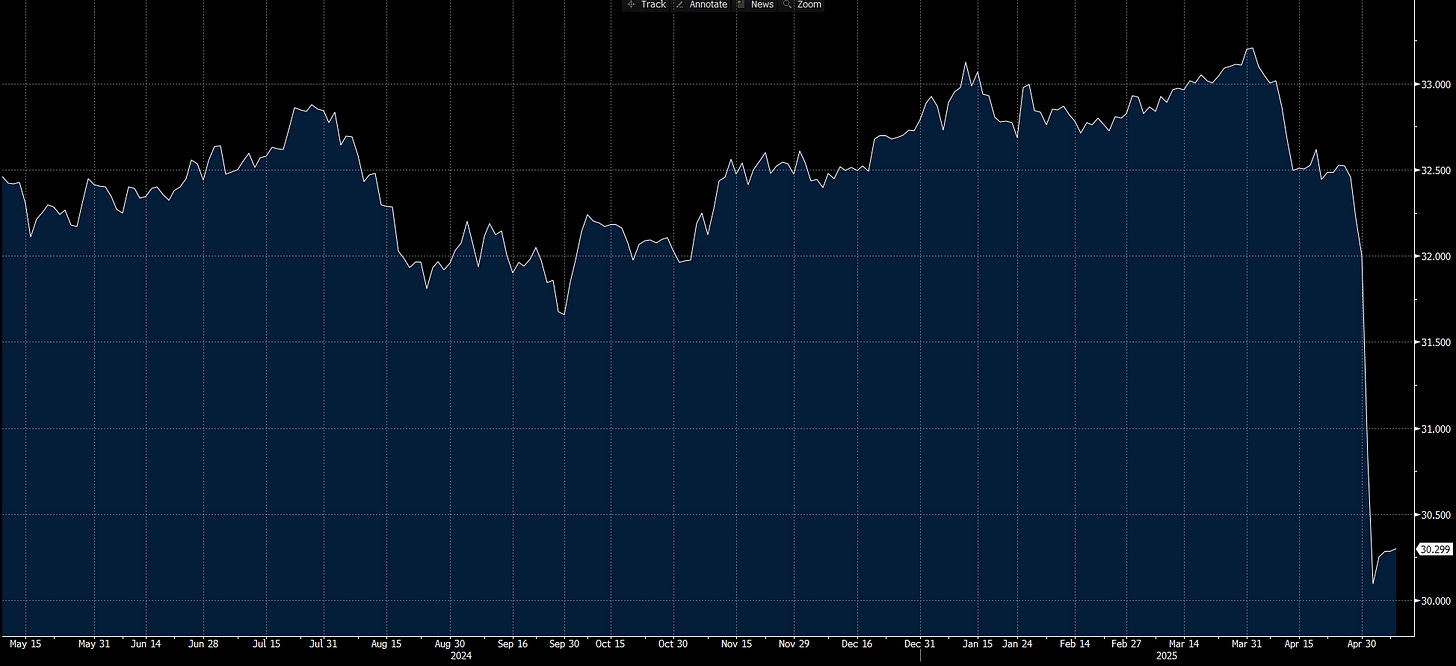Screen dimensions: 1456x666
Task: Click the May 15 date label
Action: (x=25, y=644)
